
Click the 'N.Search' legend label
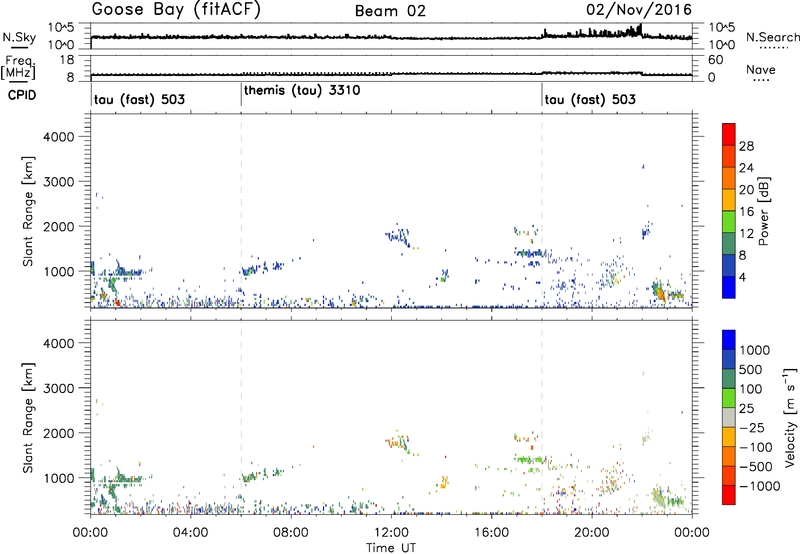(772, 37)
